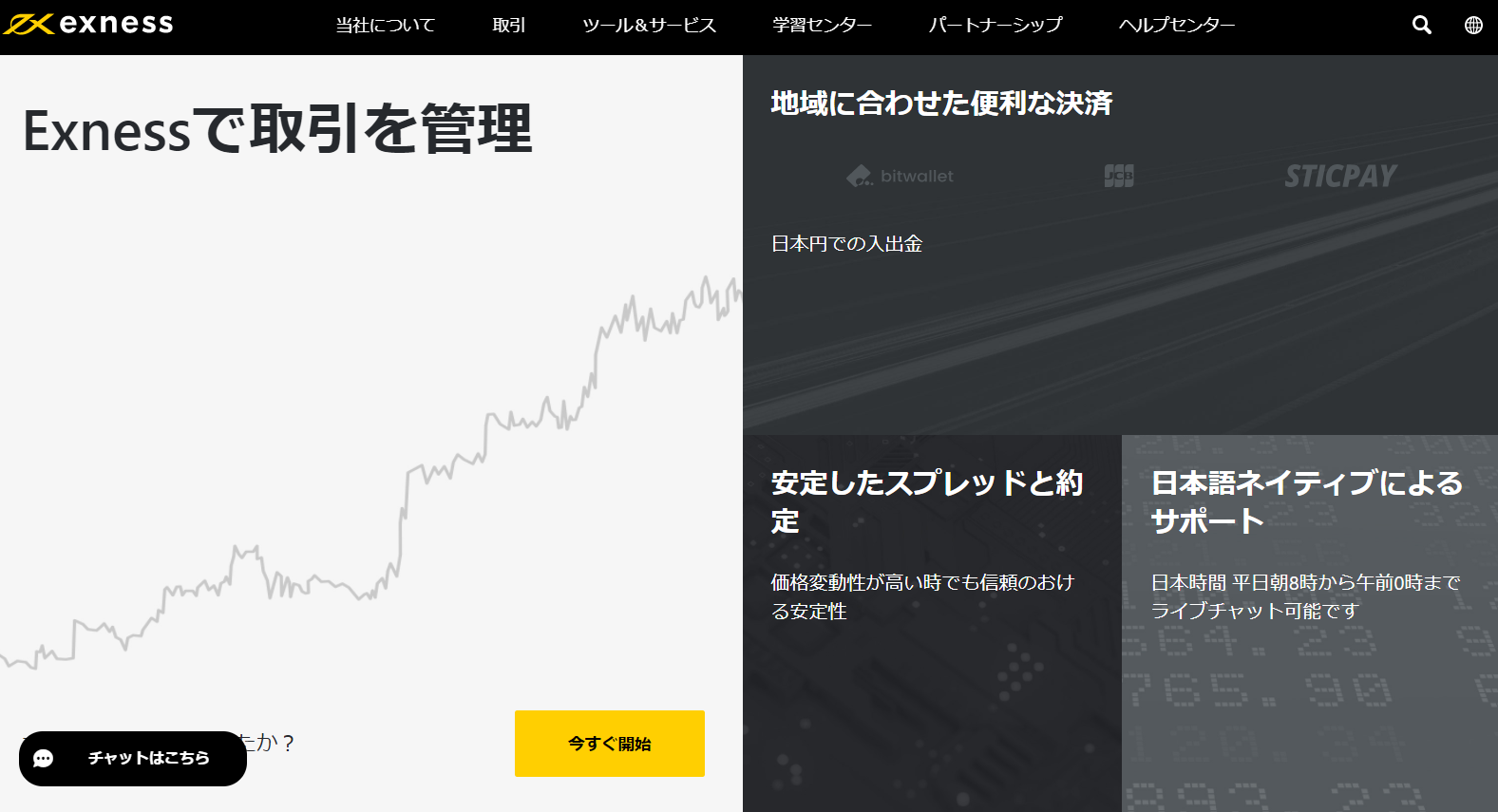
Task: Click the yellow 今すぐ開始 button
Action: tap(610, 744)
